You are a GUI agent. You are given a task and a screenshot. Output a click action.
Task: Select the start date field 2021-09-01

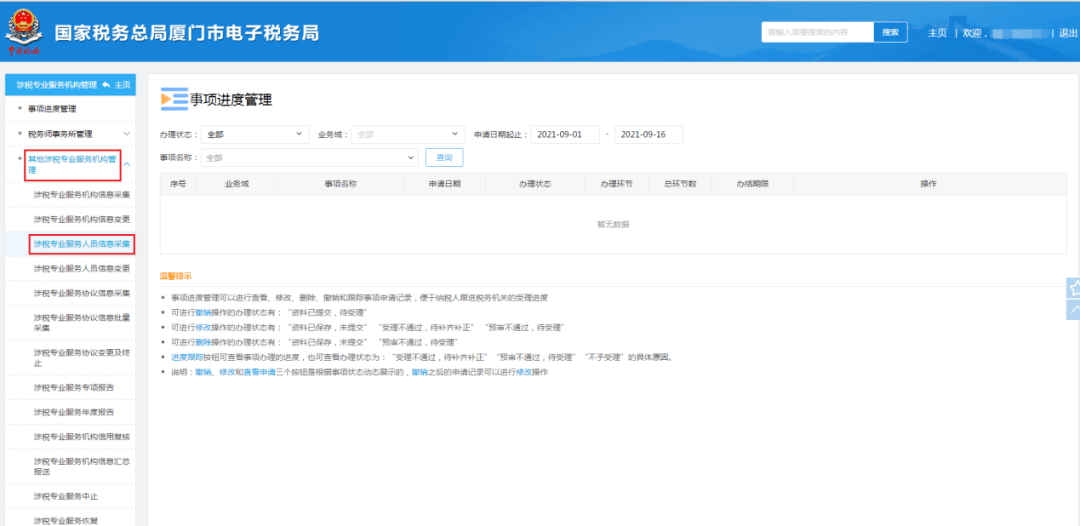[x=565, y=134]
